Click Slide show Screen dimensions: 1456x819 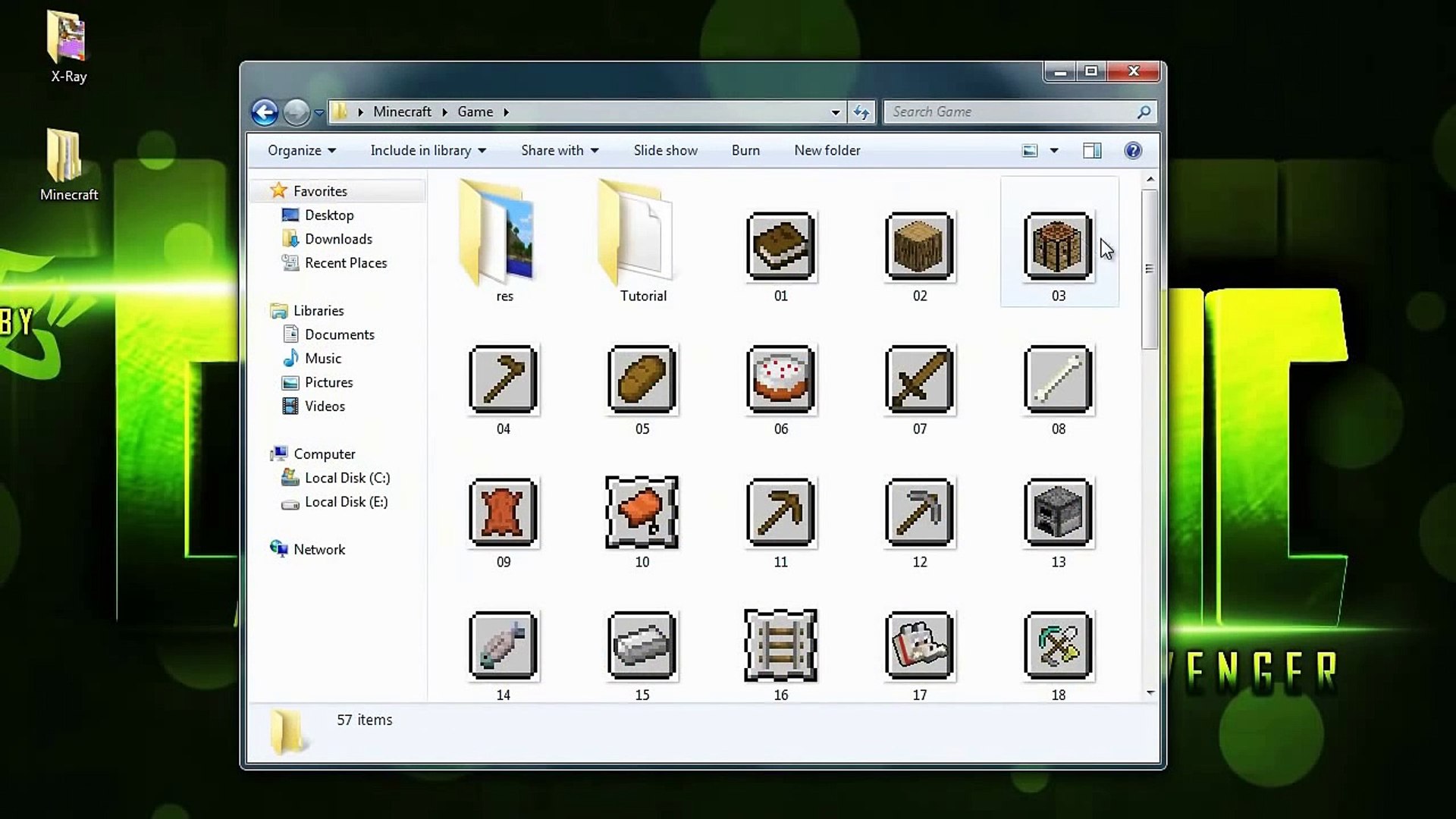(665, 150)
